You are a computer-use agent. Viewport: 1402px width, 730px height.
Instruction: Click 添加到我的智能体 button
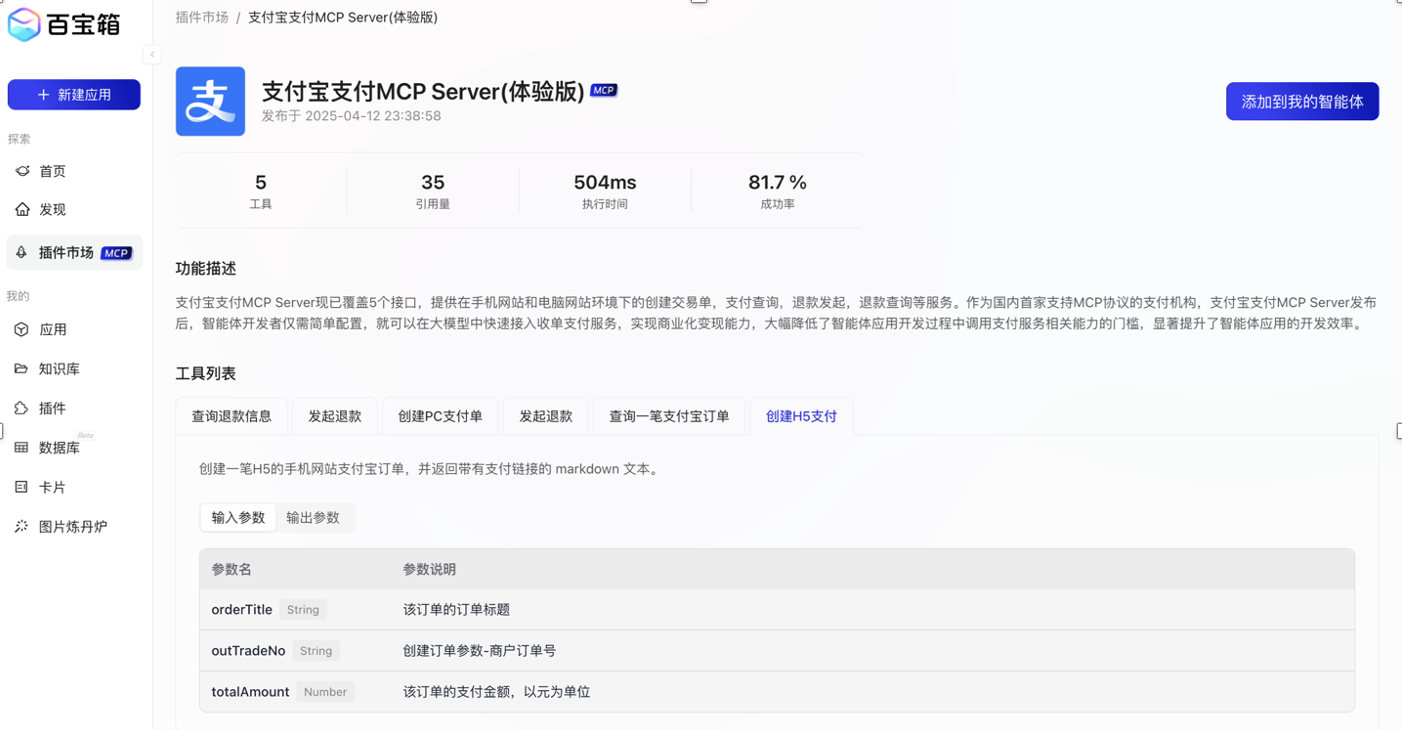point(1302,101)
